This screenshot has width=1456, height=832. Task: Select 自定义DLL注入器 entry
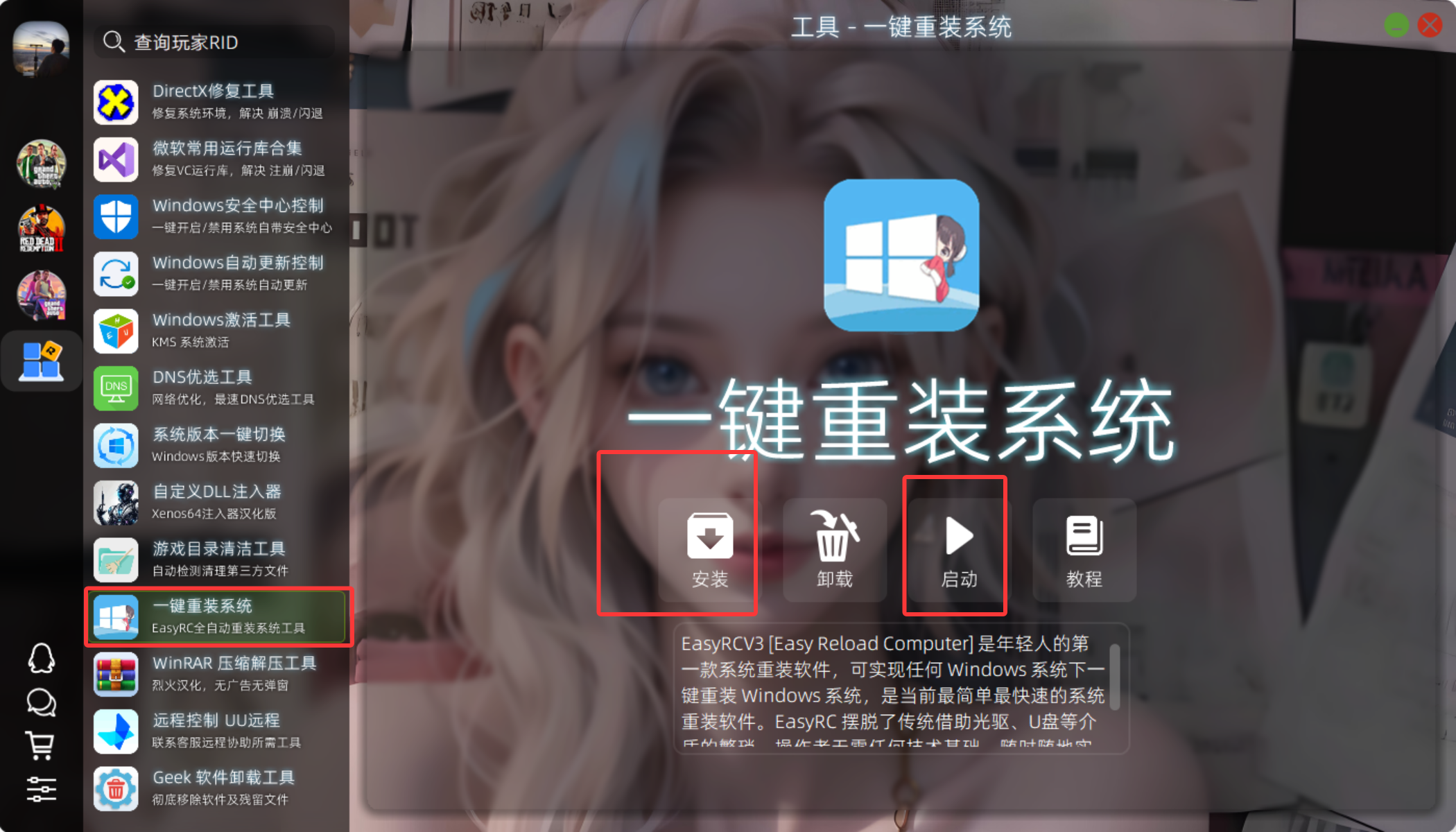pos(216,502)
